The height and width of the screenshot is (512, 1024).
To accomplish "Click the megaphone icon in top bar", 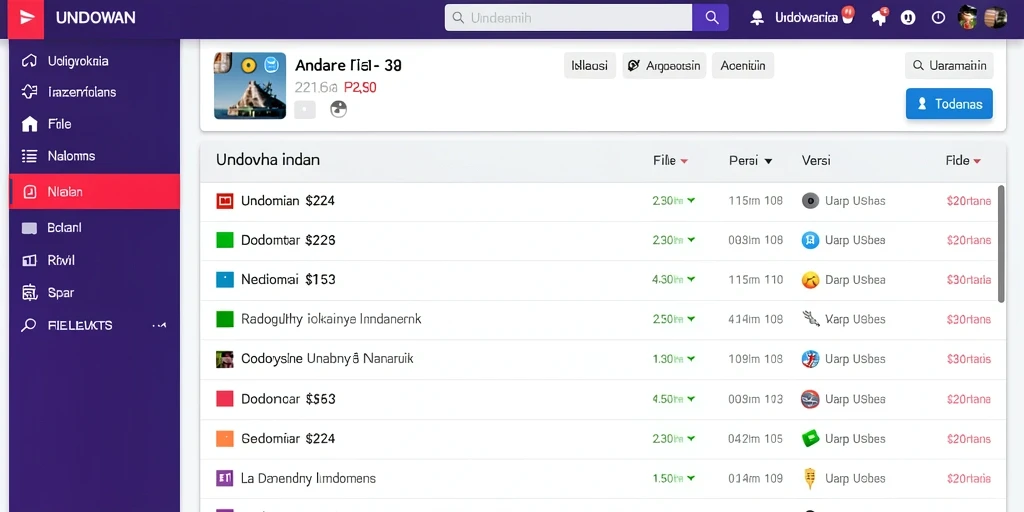I will pyautogui.click(x=879, y=18).
